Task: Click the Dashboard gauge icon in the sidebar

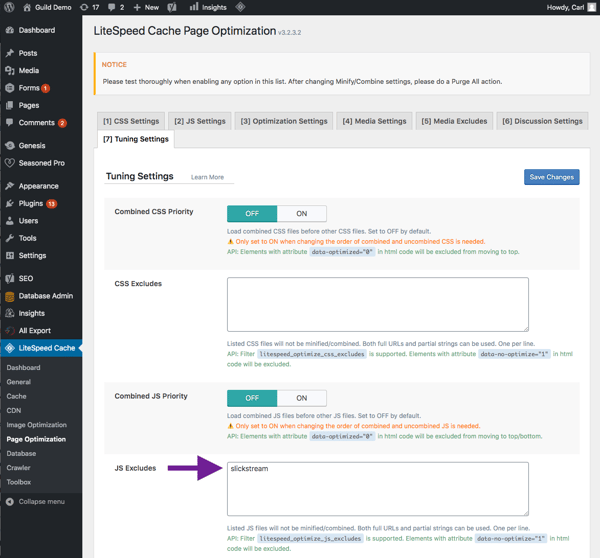Action: pos(10,30)
